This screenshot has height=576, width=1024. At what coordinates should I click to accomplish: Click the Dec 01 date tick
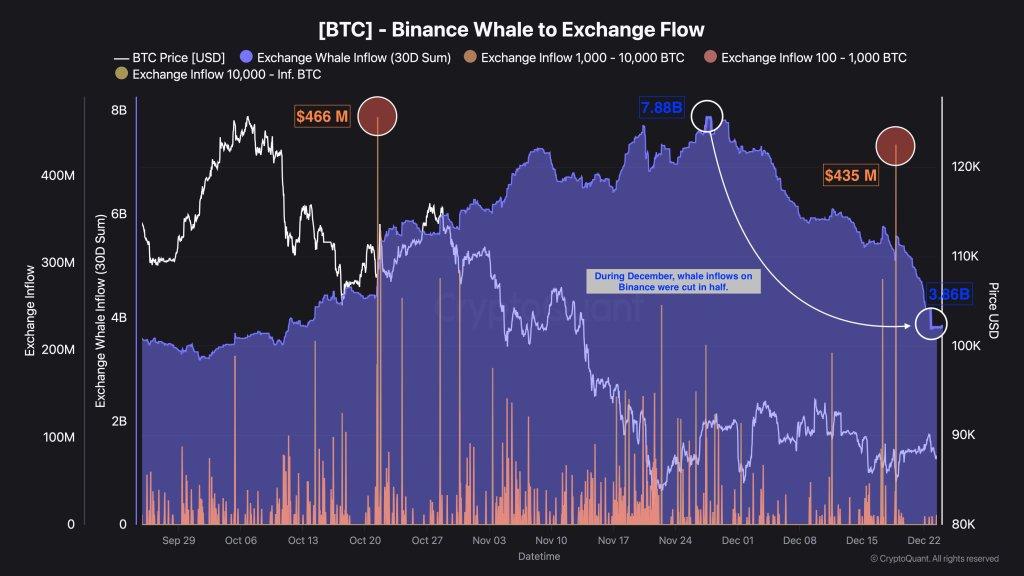click(738, 540)
